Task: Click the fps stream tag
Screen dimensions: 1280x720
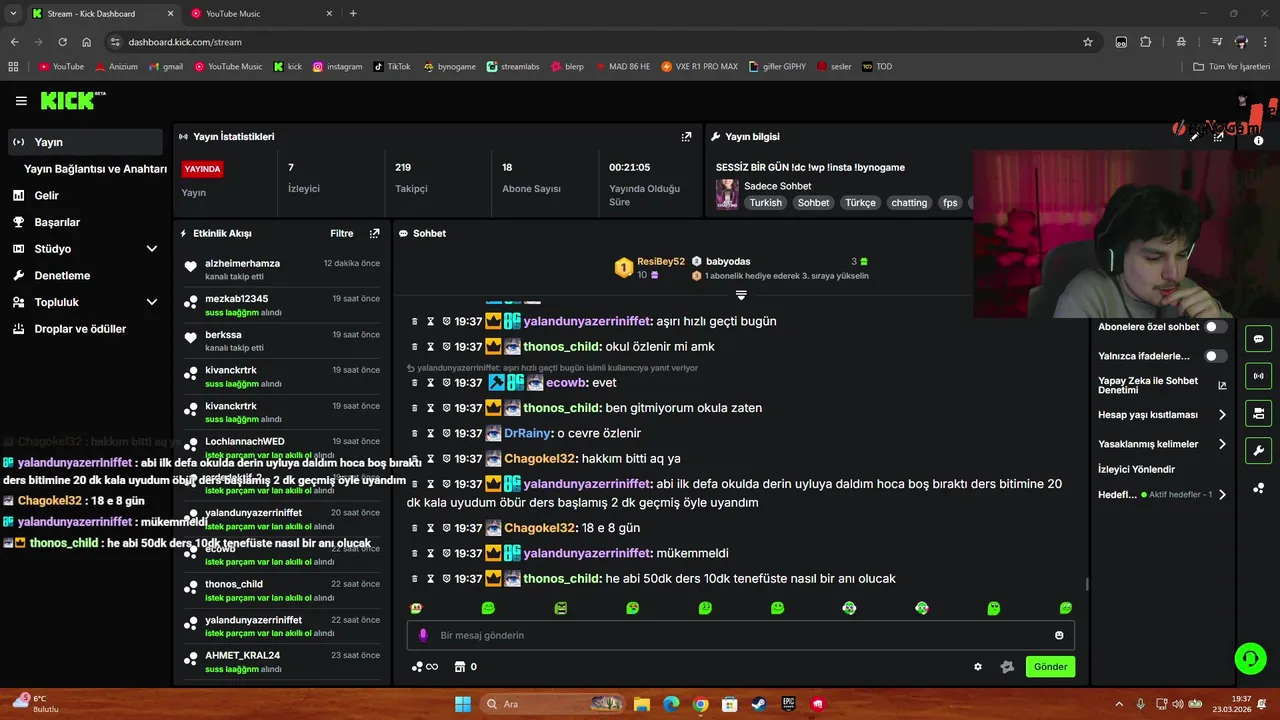Action: coord(950,202)
